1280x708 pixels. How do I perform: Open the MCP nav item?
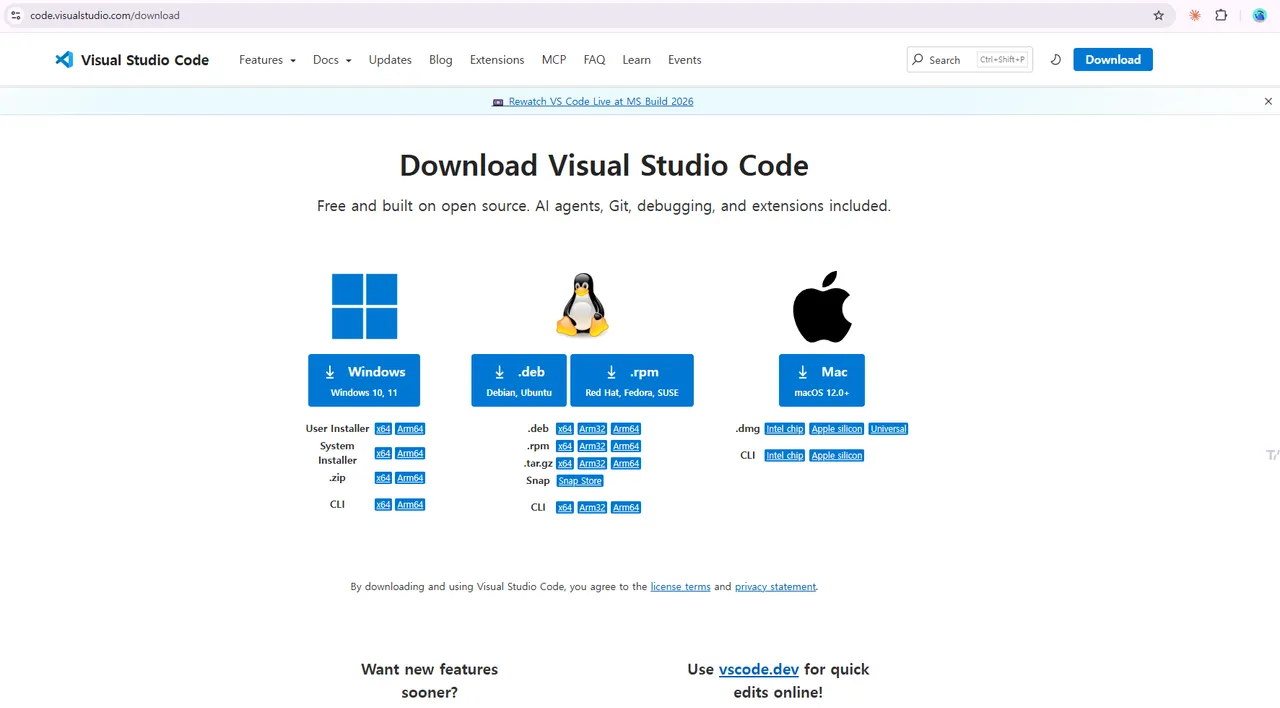click(x=554, y=60)
